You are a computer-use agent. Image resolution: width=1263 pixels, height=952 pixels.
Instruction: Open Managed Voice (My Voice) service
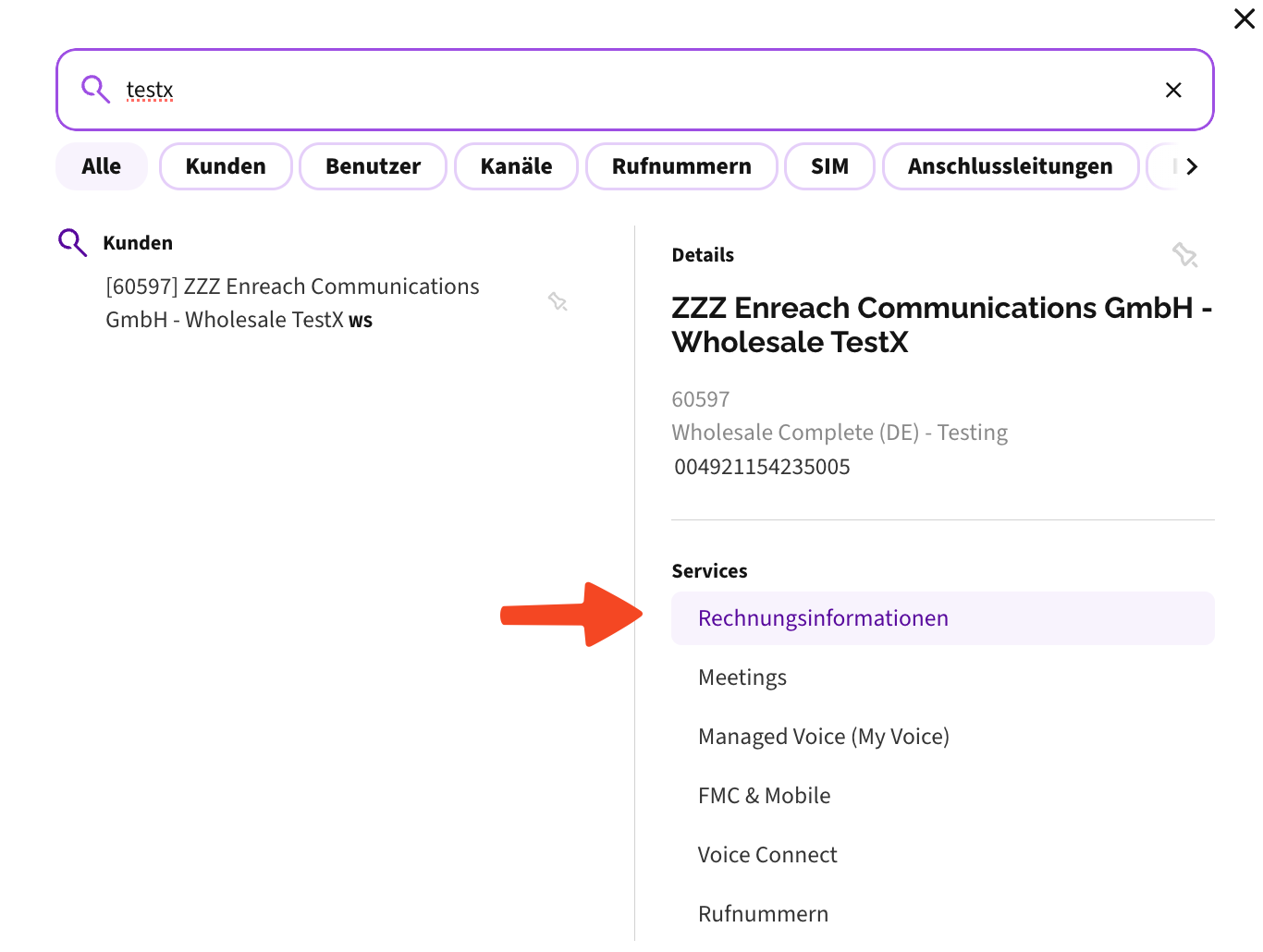(824, 736)
